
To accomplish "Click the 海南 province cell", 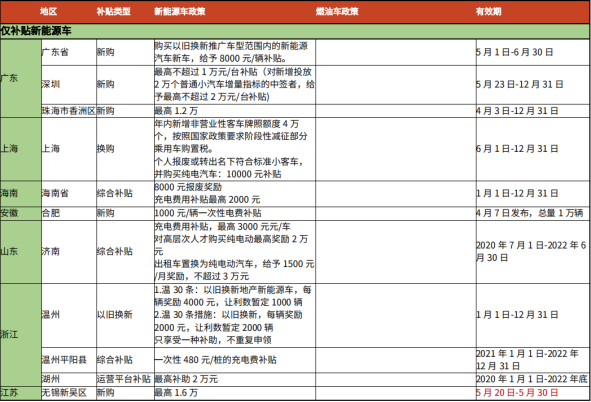I will click(x=20, y=193).
